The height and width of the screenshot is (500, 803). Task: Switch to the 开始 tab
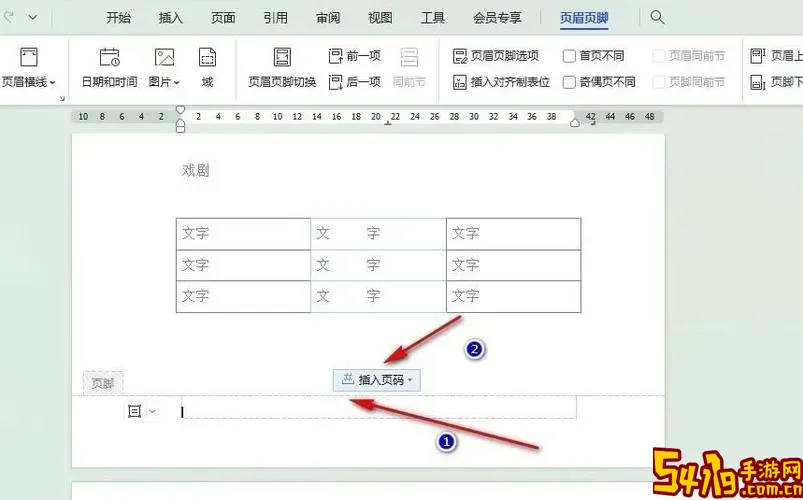118,18
